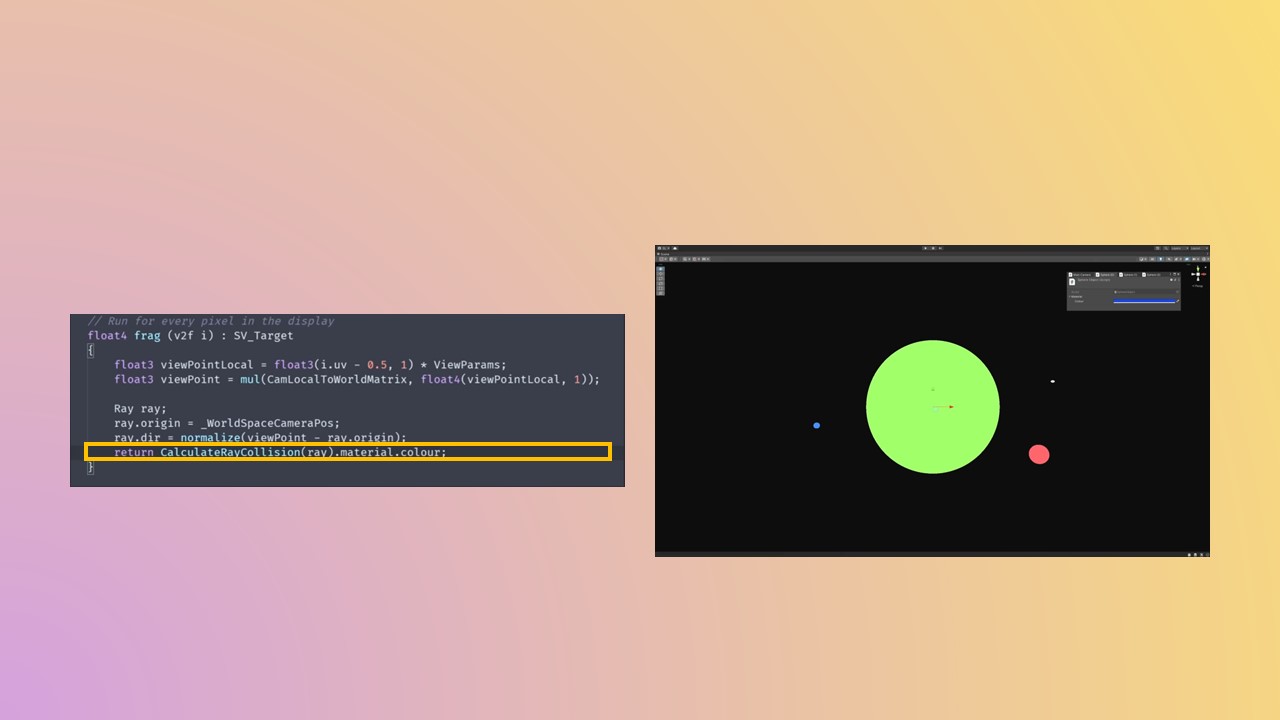Select the Rotate tool in scene overlay
1280x720 pixels.
point(660,279)
